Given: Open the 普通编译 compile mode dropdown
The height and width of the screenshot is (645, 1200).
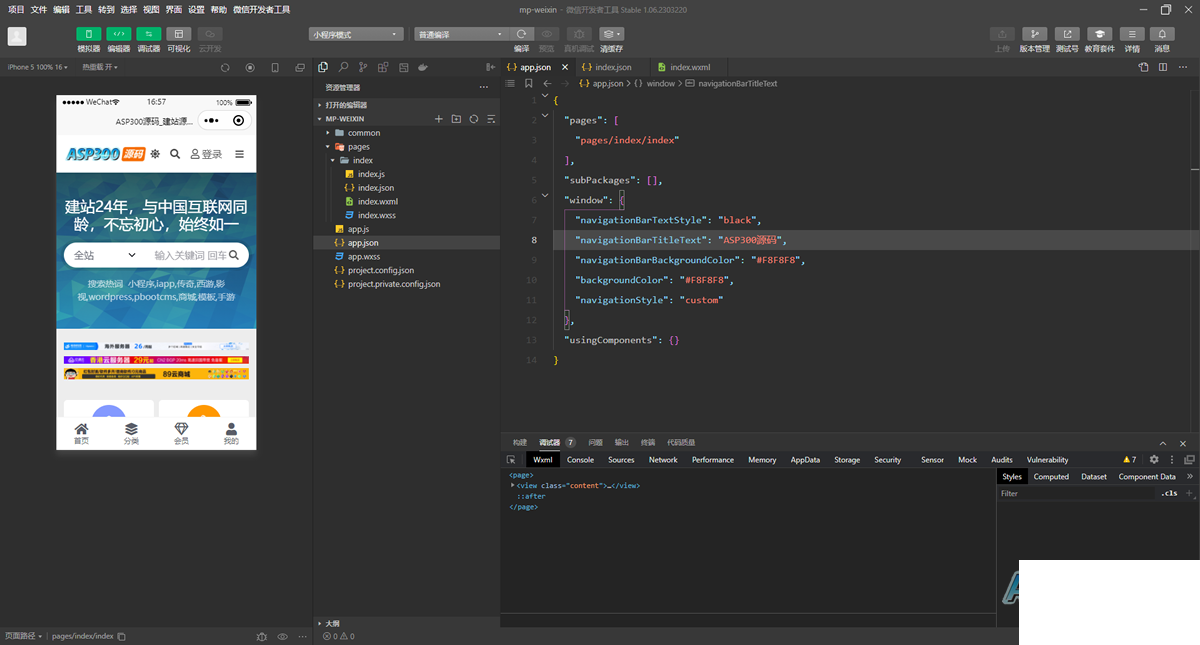Looking at the screenshot, I should tap(463, 34).
